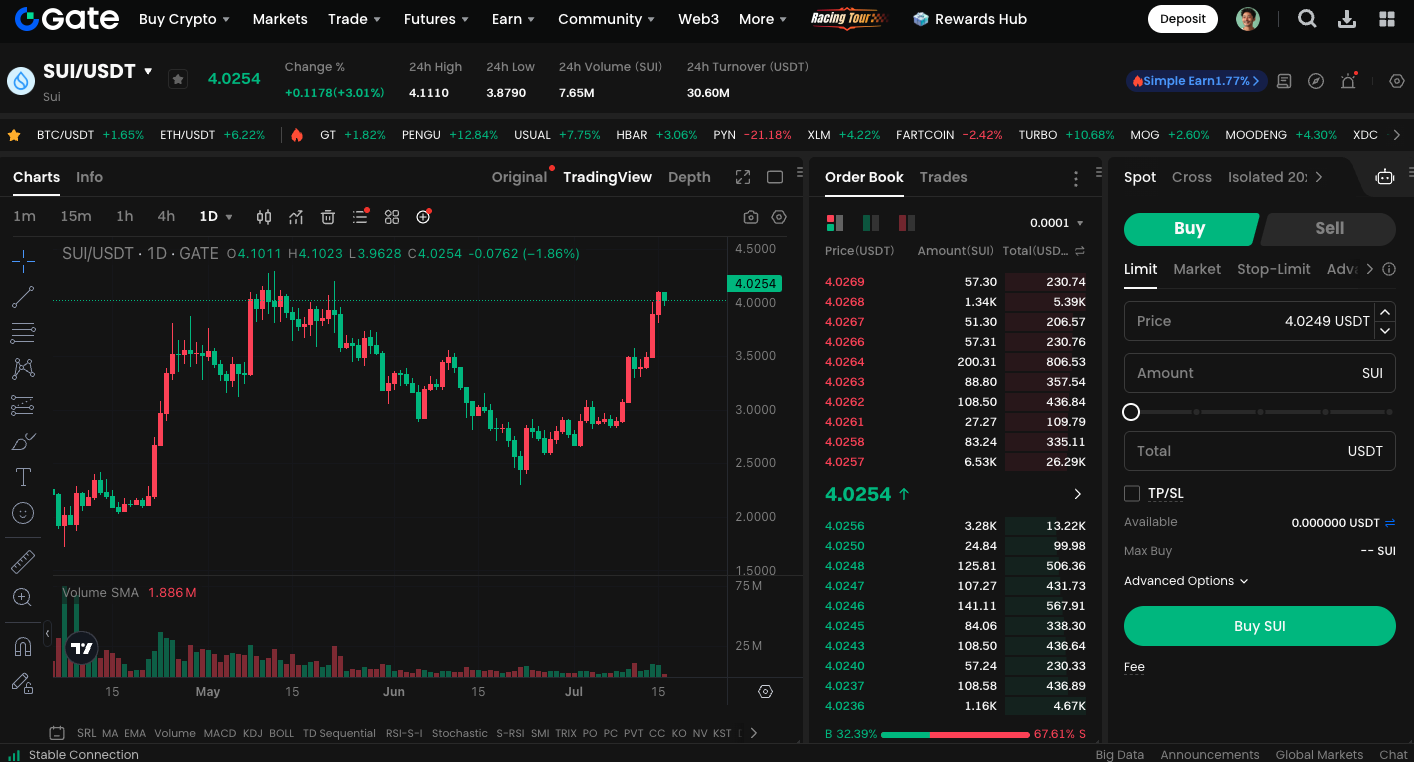Image resolution: width=1414 pixels, height=762 pixels.
Task: Expand chart to fullscreen
Action: click(743, 177)
